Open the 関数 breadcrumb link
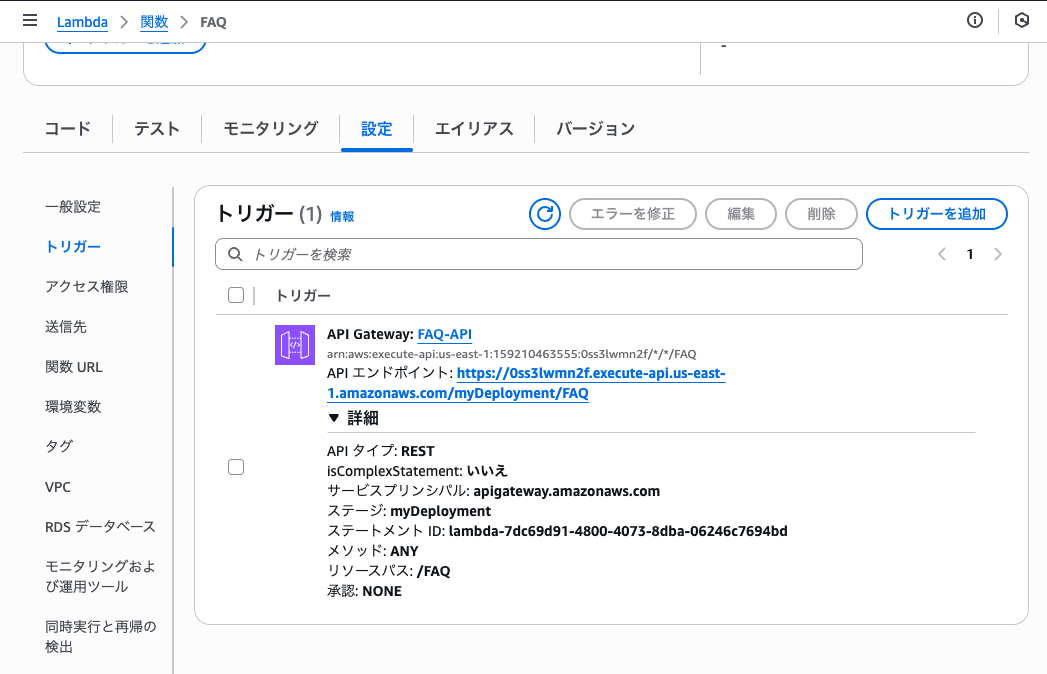Viewport: 1047px width, 674px height. (154, 22)
